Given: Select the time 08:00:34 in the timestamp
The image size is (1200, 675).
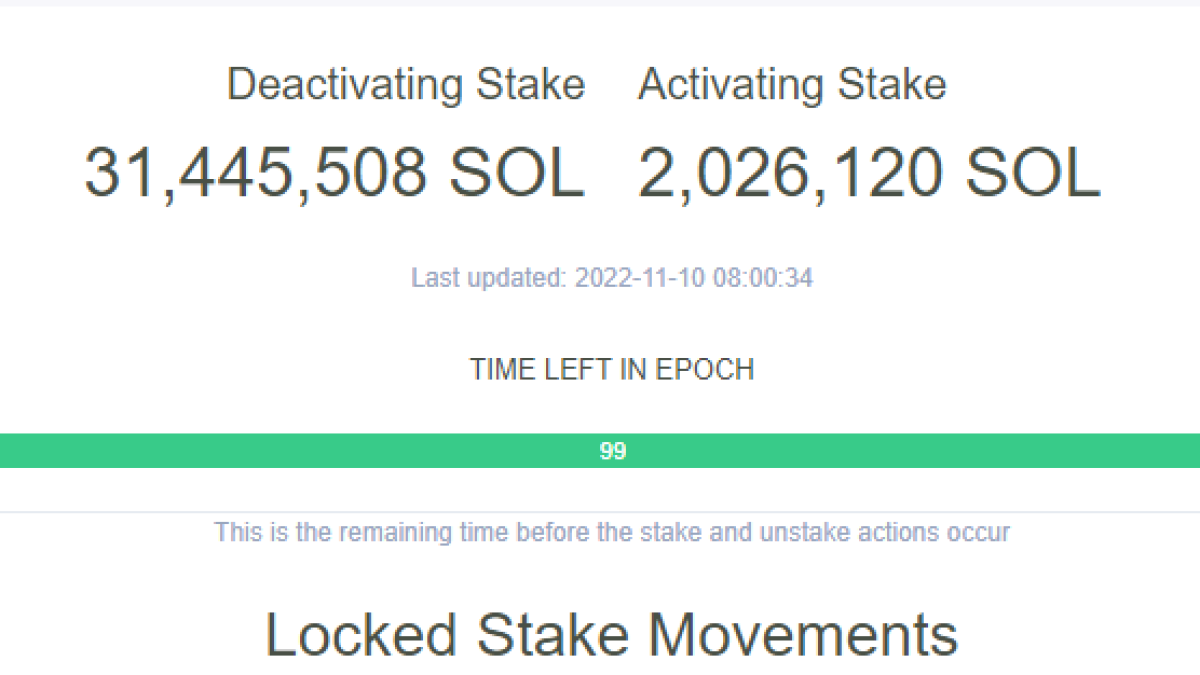Looking at the screenshot, I should coord(762,277).
